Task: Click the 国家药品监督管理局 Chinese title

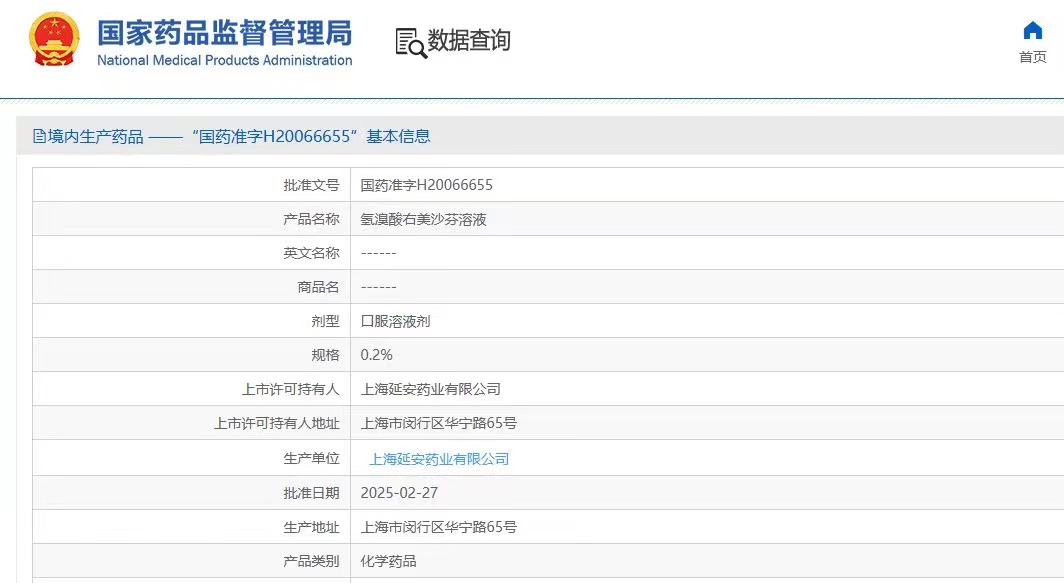Action: pos(224,32)
